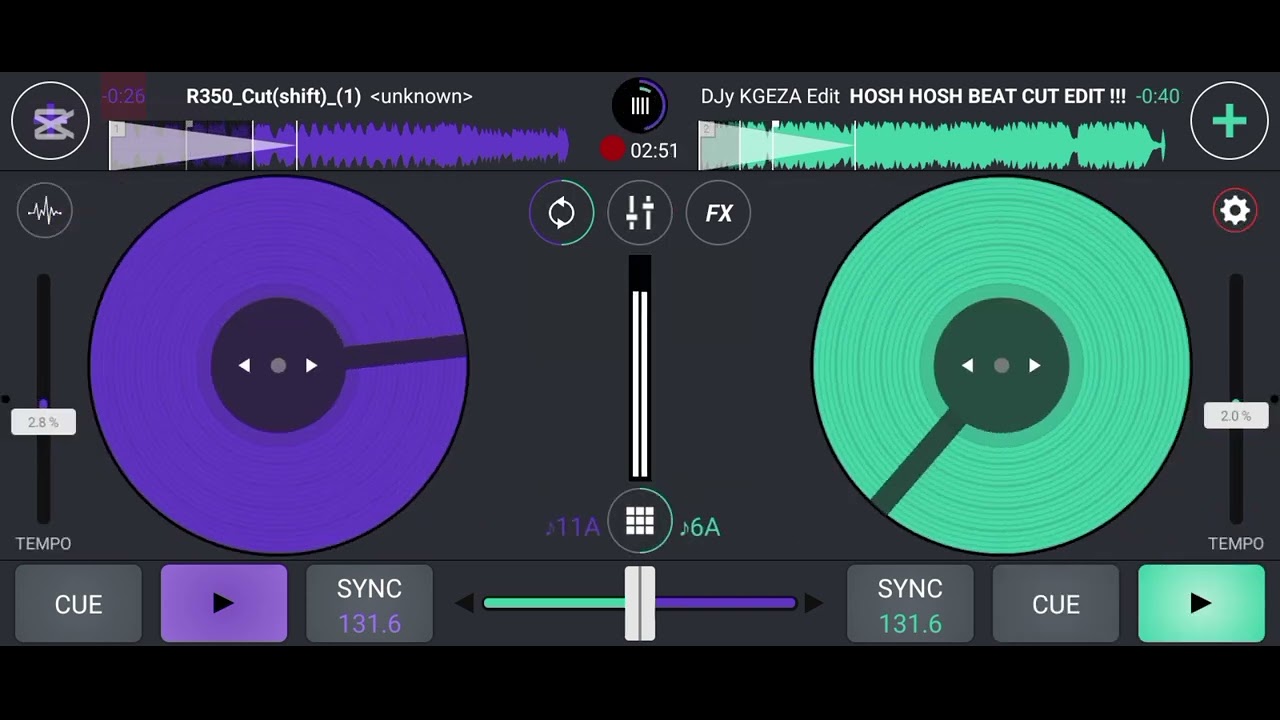Open the CapCut-style logo button at top left
Screen dimensions: 1280x720
coord(50,121)
